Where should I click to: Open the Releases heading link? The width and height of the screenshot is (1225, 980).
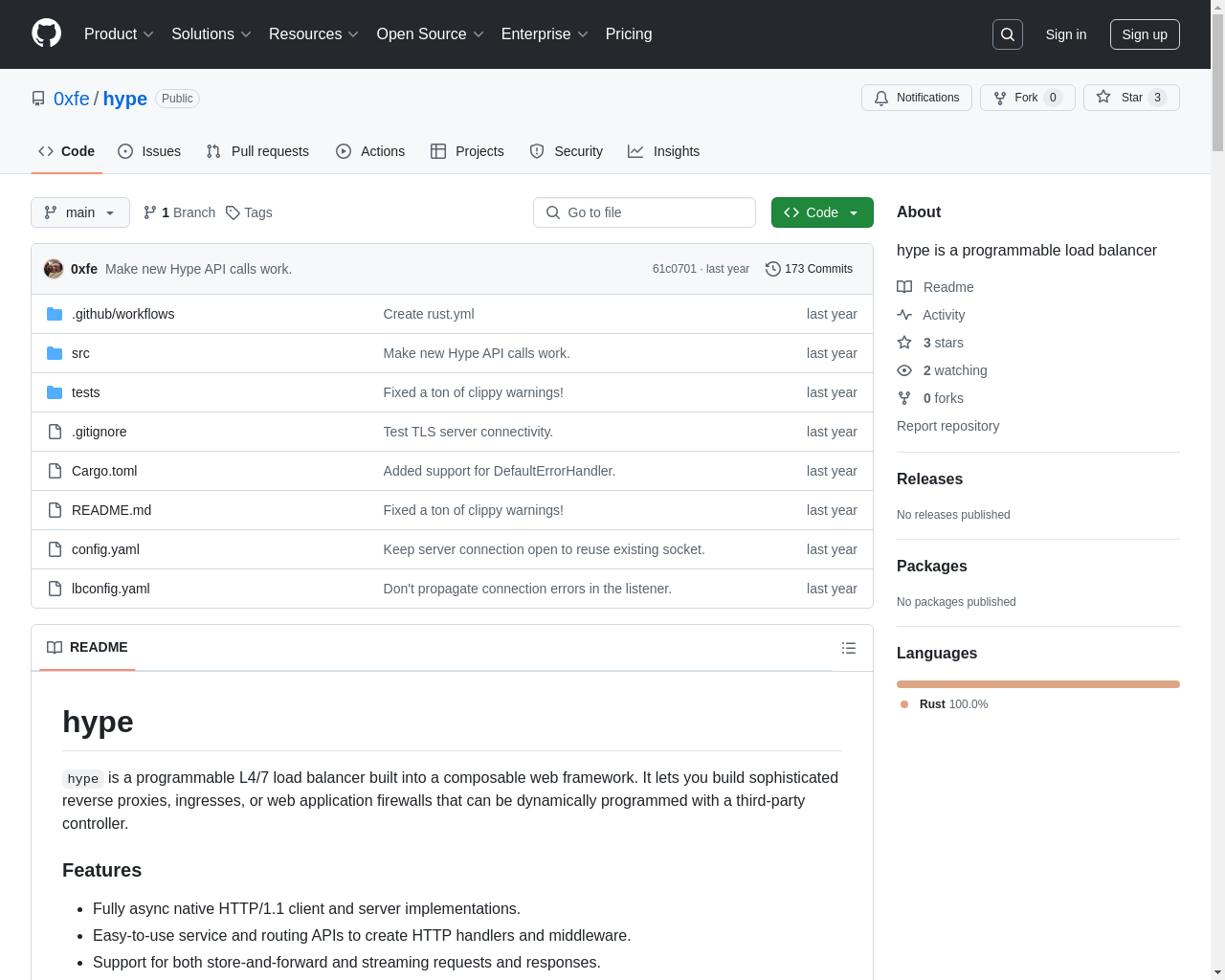929,479
